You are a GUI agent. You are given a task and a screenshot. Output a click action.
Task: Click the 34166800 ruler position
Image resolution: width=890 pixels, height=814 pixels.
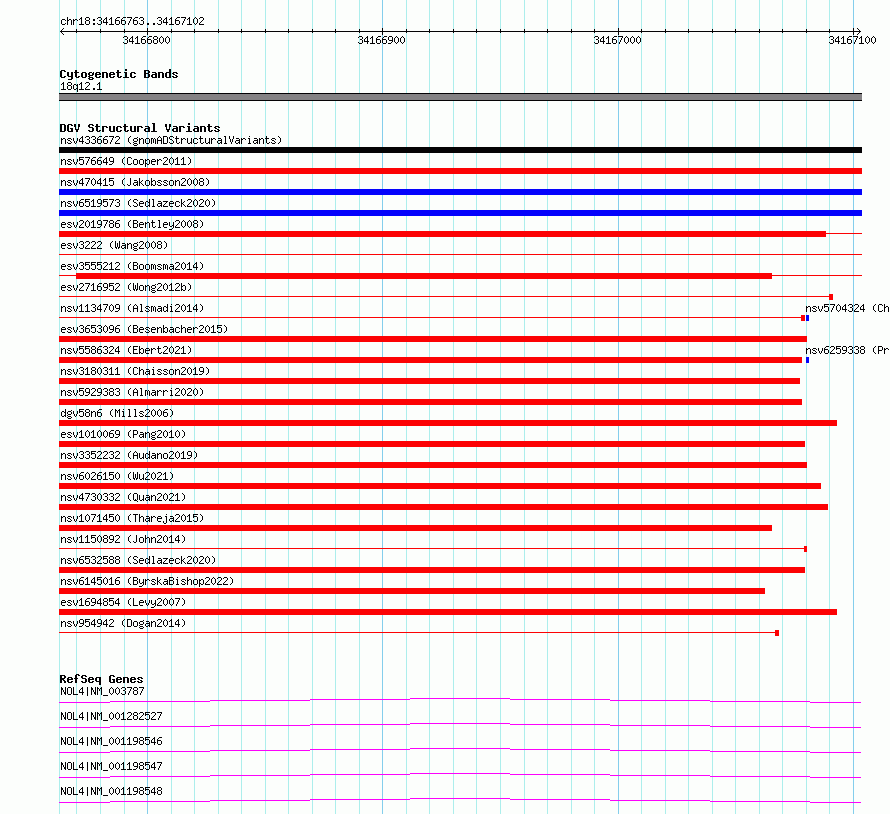click(x=146, y=40)
